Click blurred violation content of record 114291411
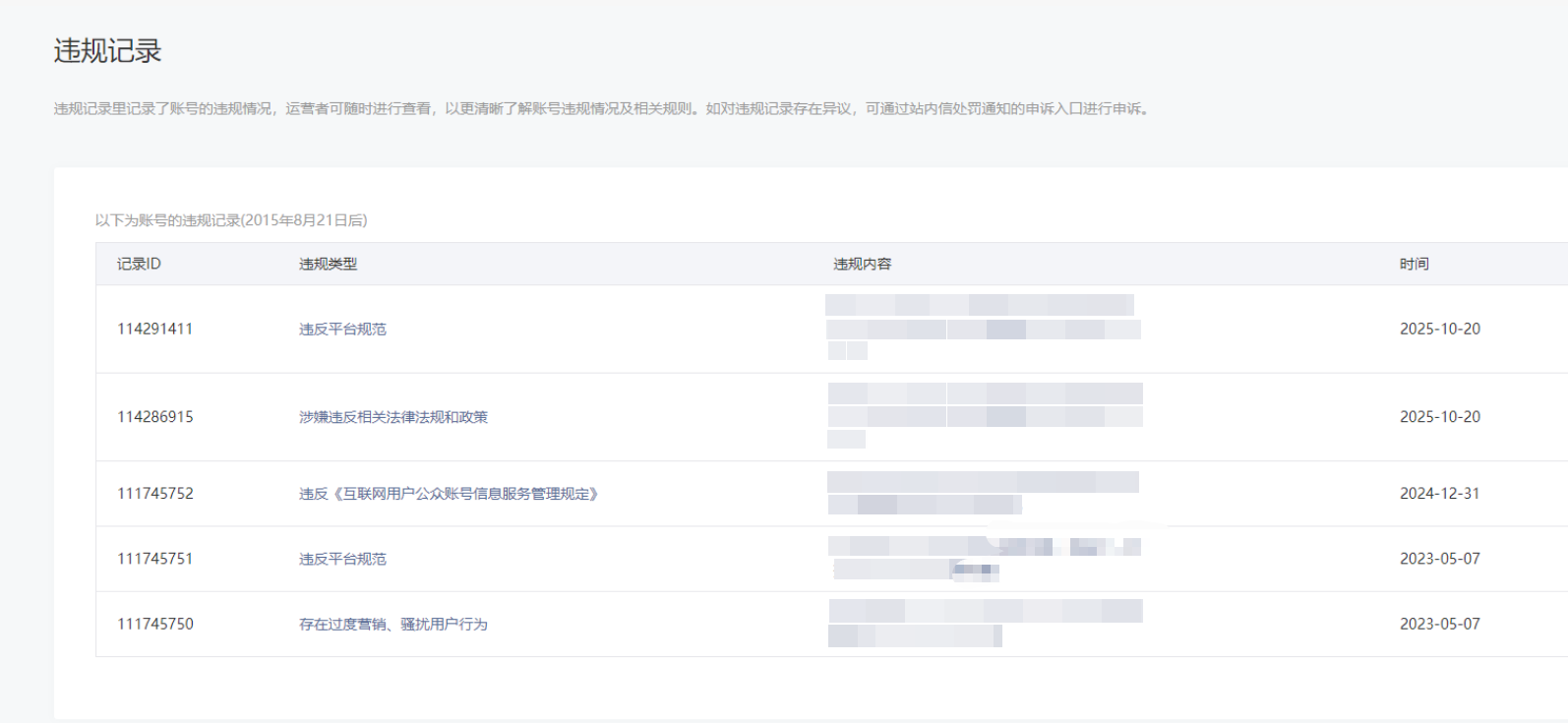The width and height of the screenshot is (1568, 723). [x=983, y=328]
